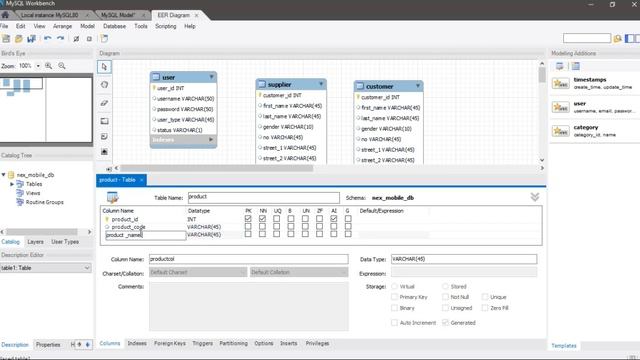Select the pointer selection tool
640x360 pixels.
point(104,67)
